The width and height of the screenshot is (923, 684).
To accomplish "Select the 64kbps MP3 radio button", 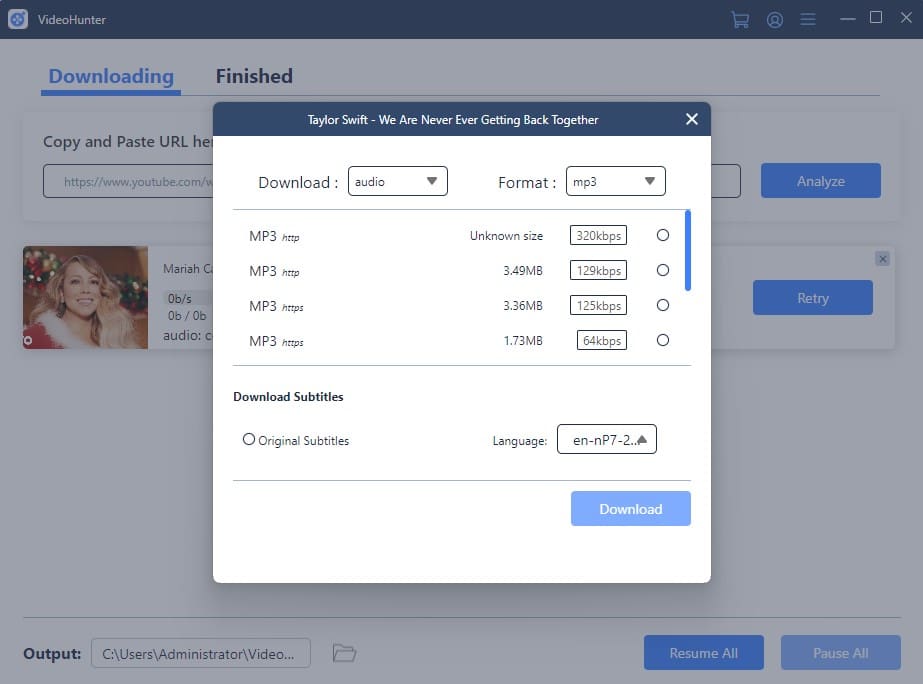I will 663,340.
